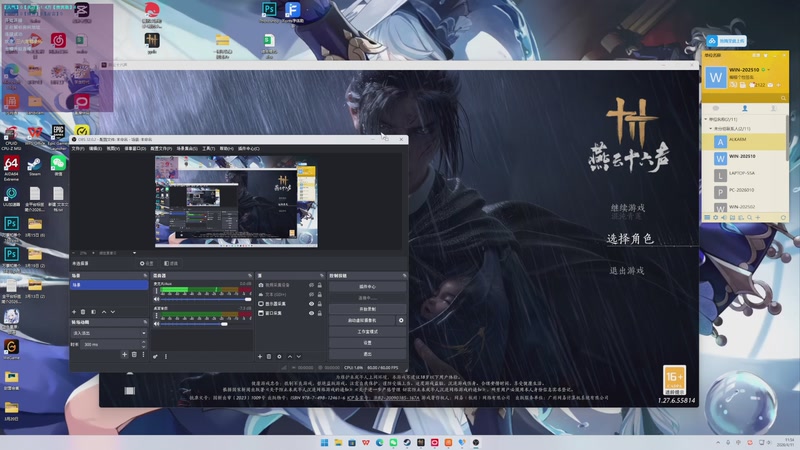Open the Photoshop shortcut at top of desktop

tap(269, 11)
